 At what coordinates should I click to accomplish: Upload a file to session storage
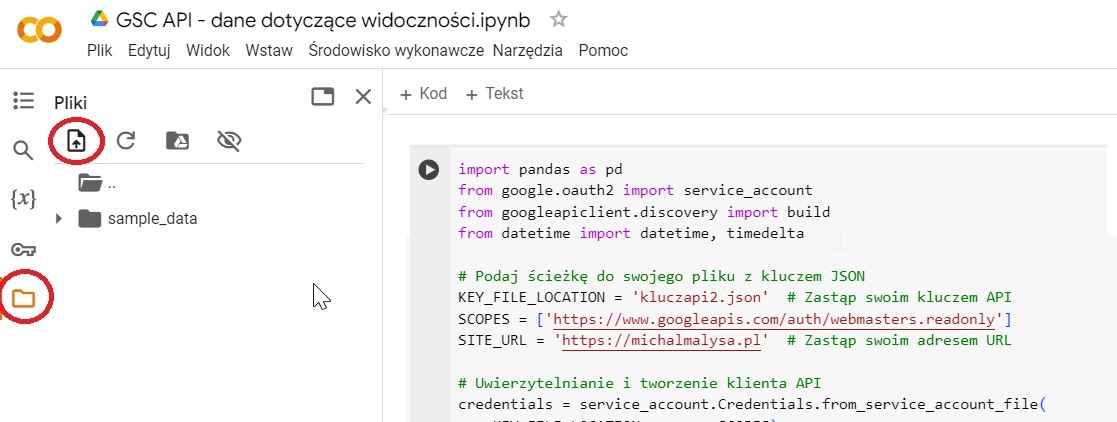pyautogui.click(x=76, y=141)
